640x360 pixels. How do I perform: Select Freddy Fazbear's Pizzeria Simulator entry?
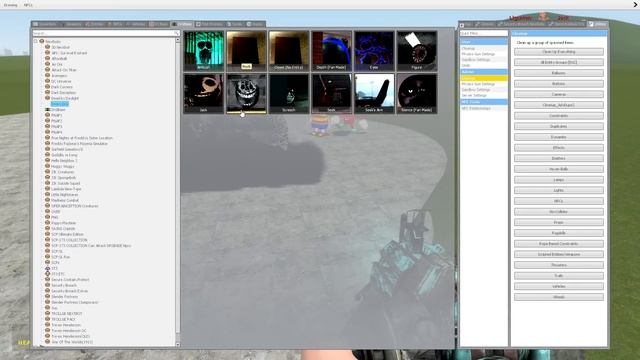pyautogui.click(x=79, y=144)
